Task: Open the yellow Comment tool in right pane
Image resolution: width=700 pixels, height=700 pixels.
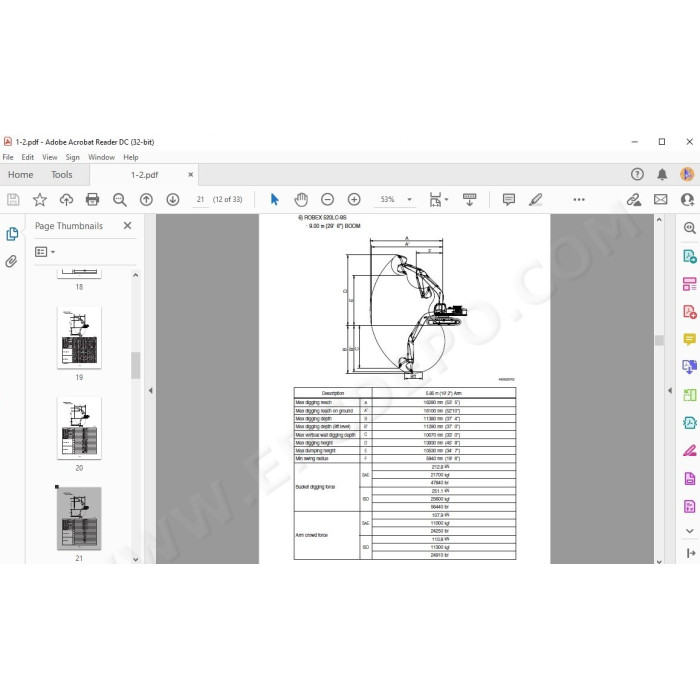Action: coord(690,339)
